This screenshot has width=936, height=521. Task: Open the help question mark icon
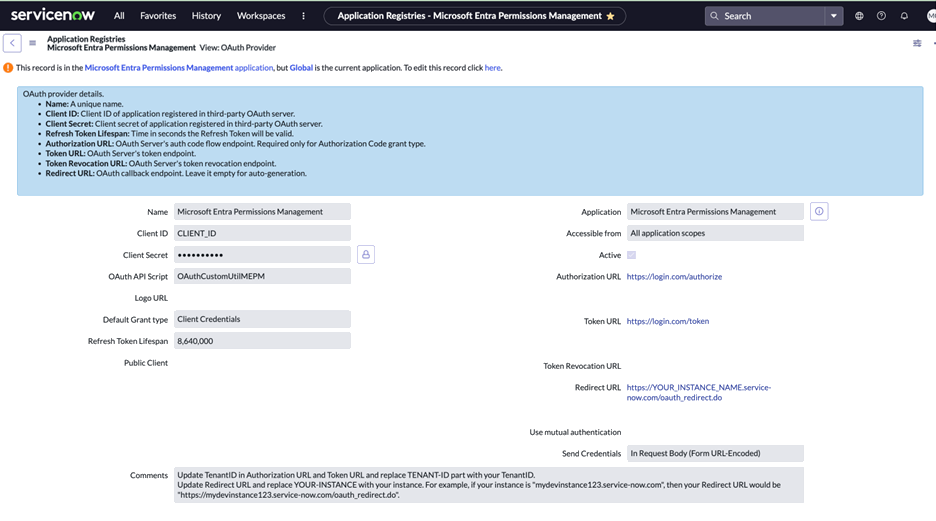coord(881,16)
